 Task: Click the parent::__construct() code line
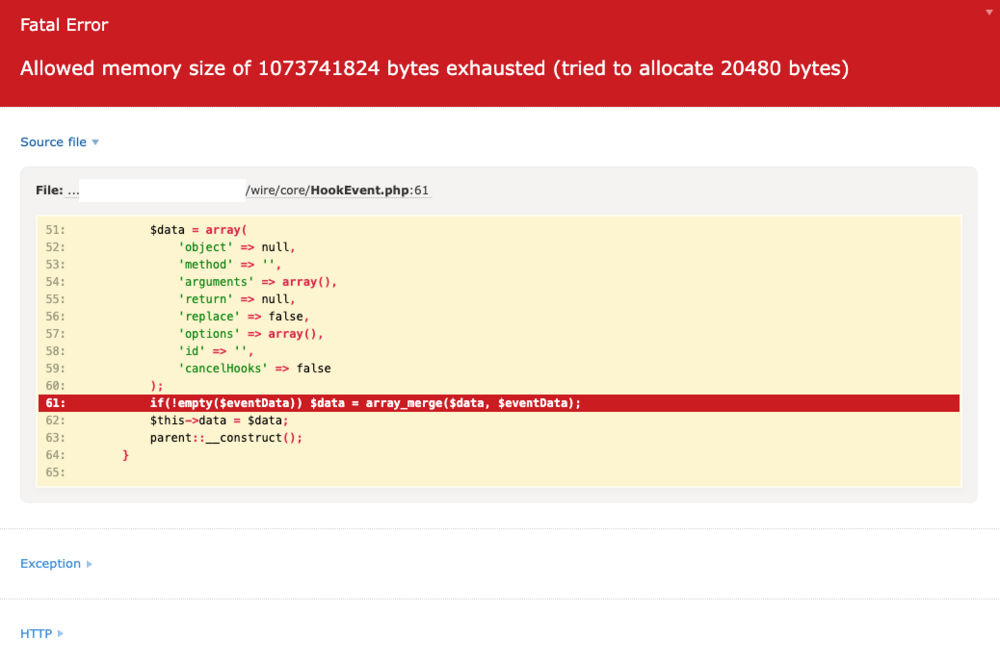[225, 438]
